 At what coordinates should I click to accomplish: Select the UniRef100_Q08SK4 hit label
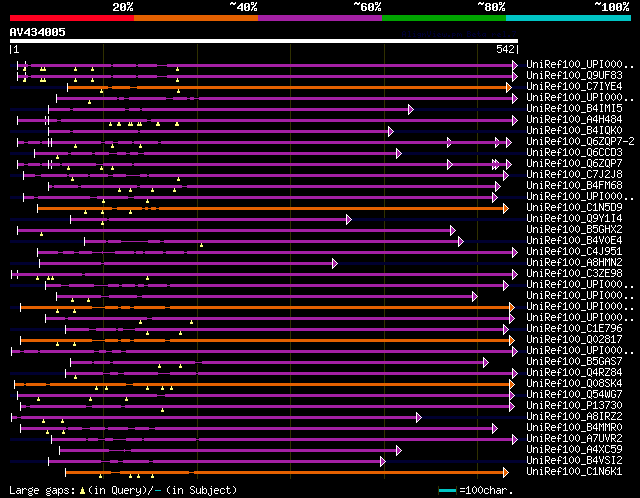[x=574, y=384]
